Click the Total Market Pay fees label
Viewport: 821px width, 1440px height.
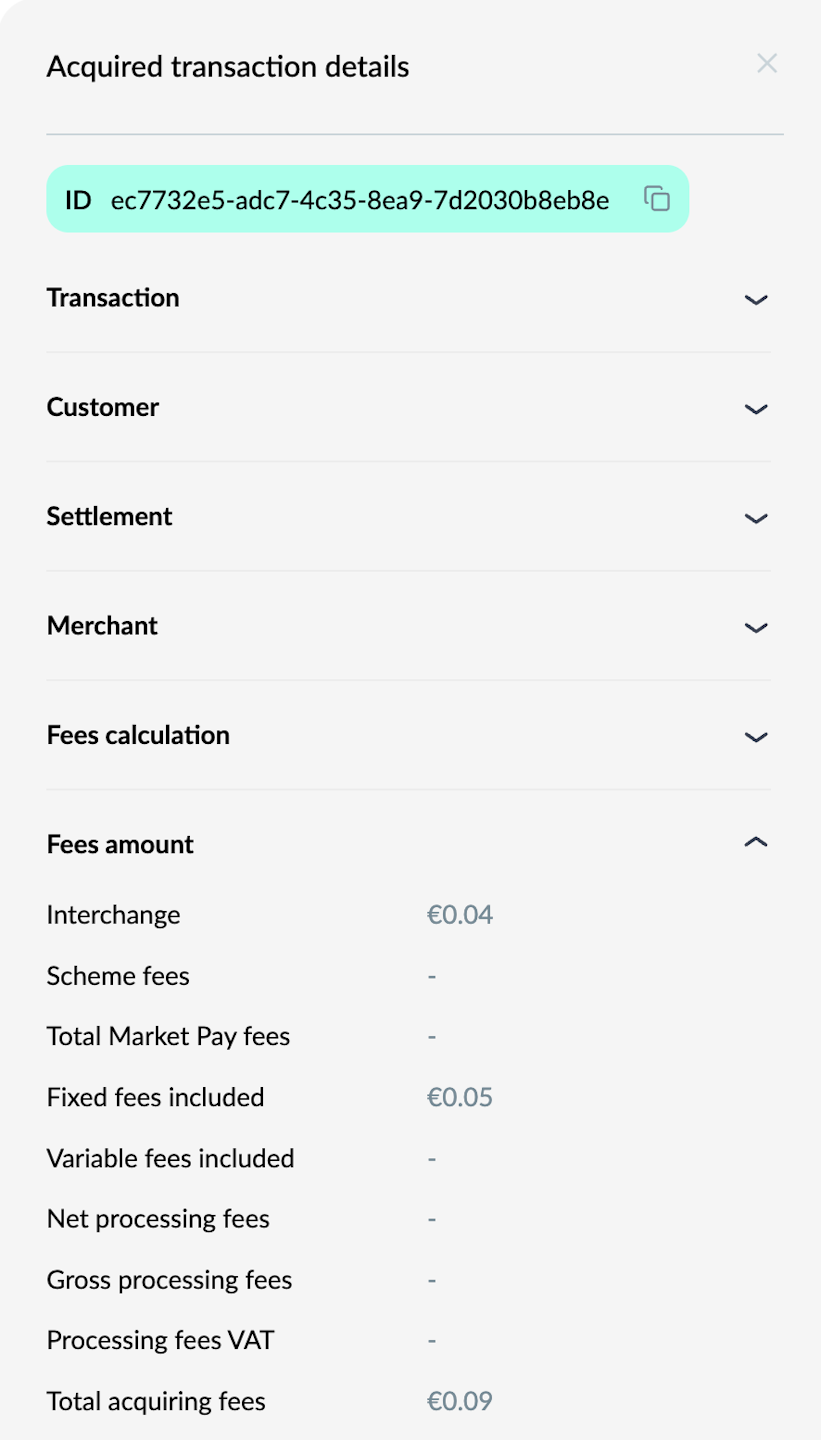(168, 1036)
